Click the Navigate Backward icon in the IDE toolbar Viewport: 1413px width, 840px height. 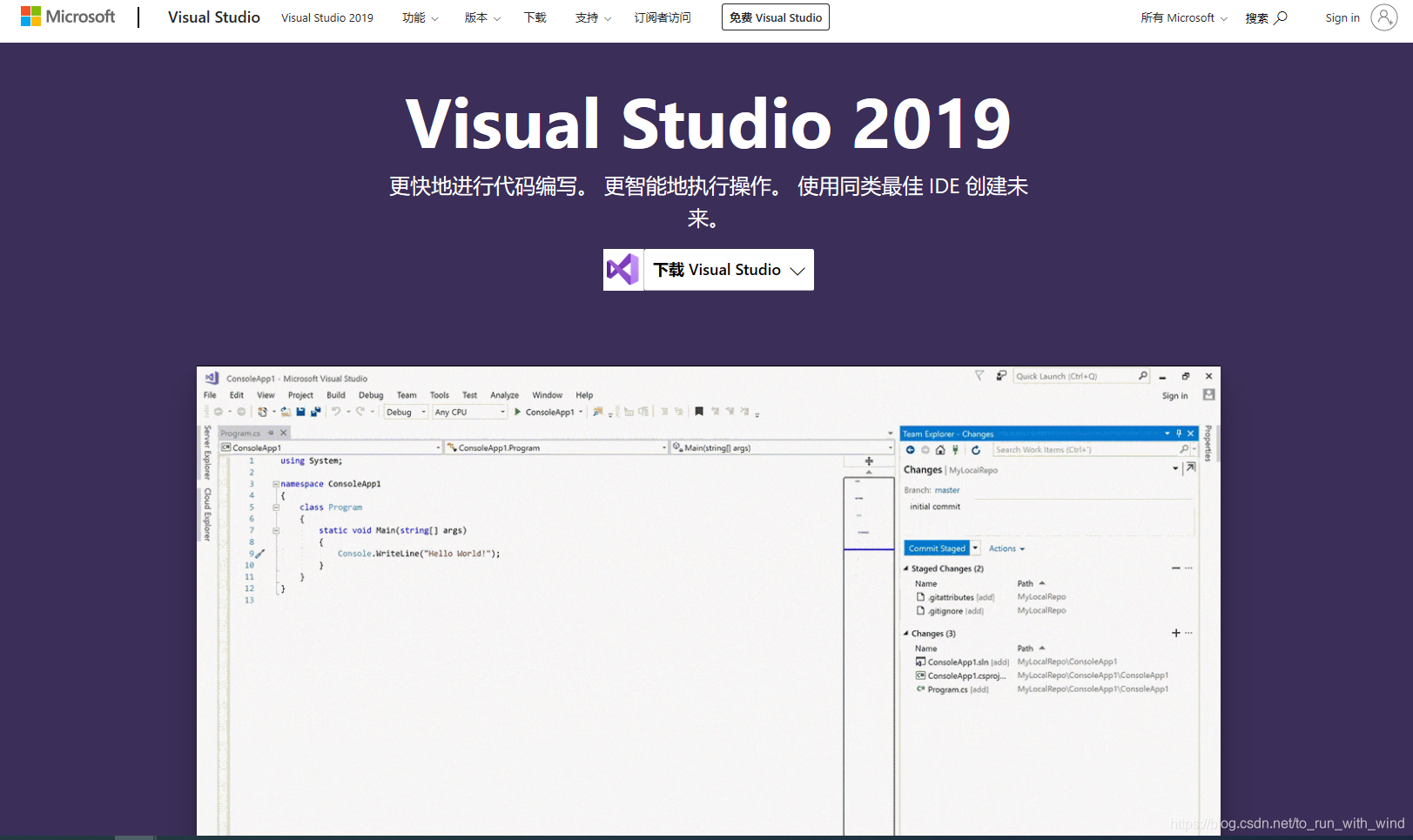point(218,412)
